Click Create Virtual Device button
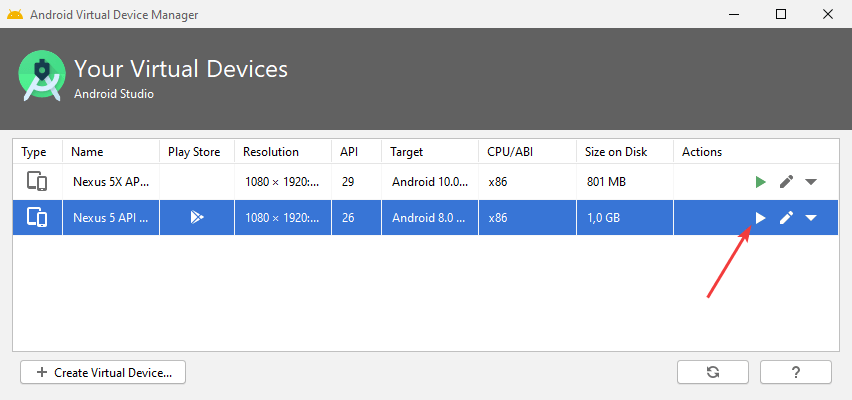Image resolution: width=852 pixels, height=400 pixels. coord(103,372)
